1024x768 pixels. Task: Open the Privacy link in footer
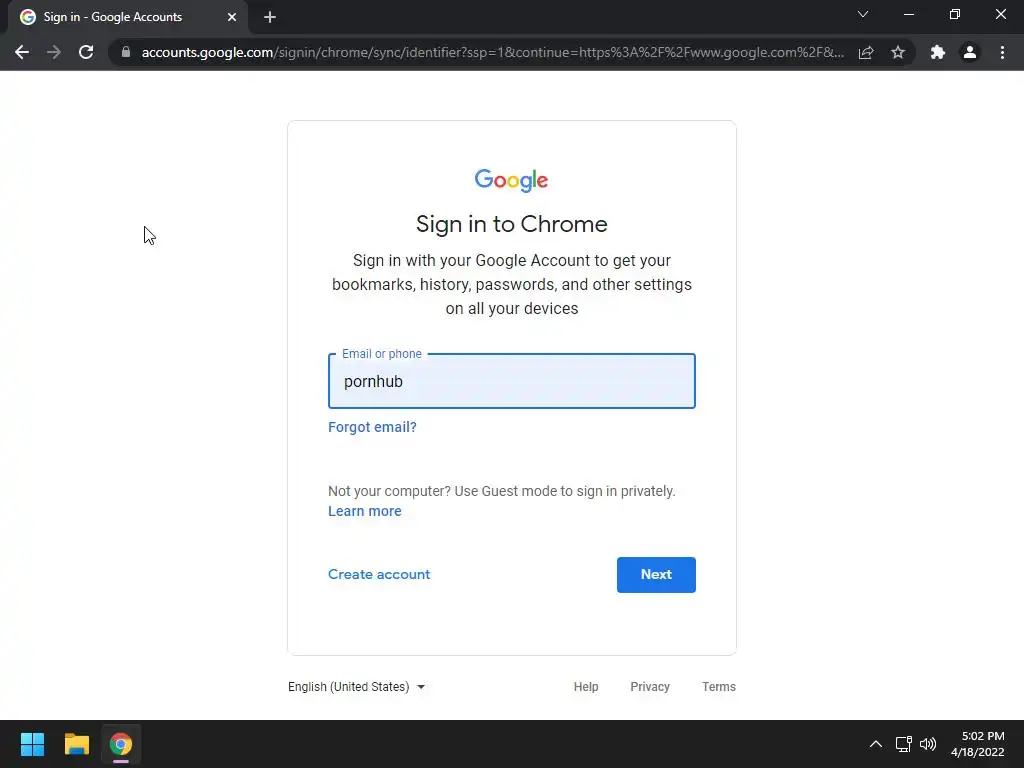pos(650,687)
